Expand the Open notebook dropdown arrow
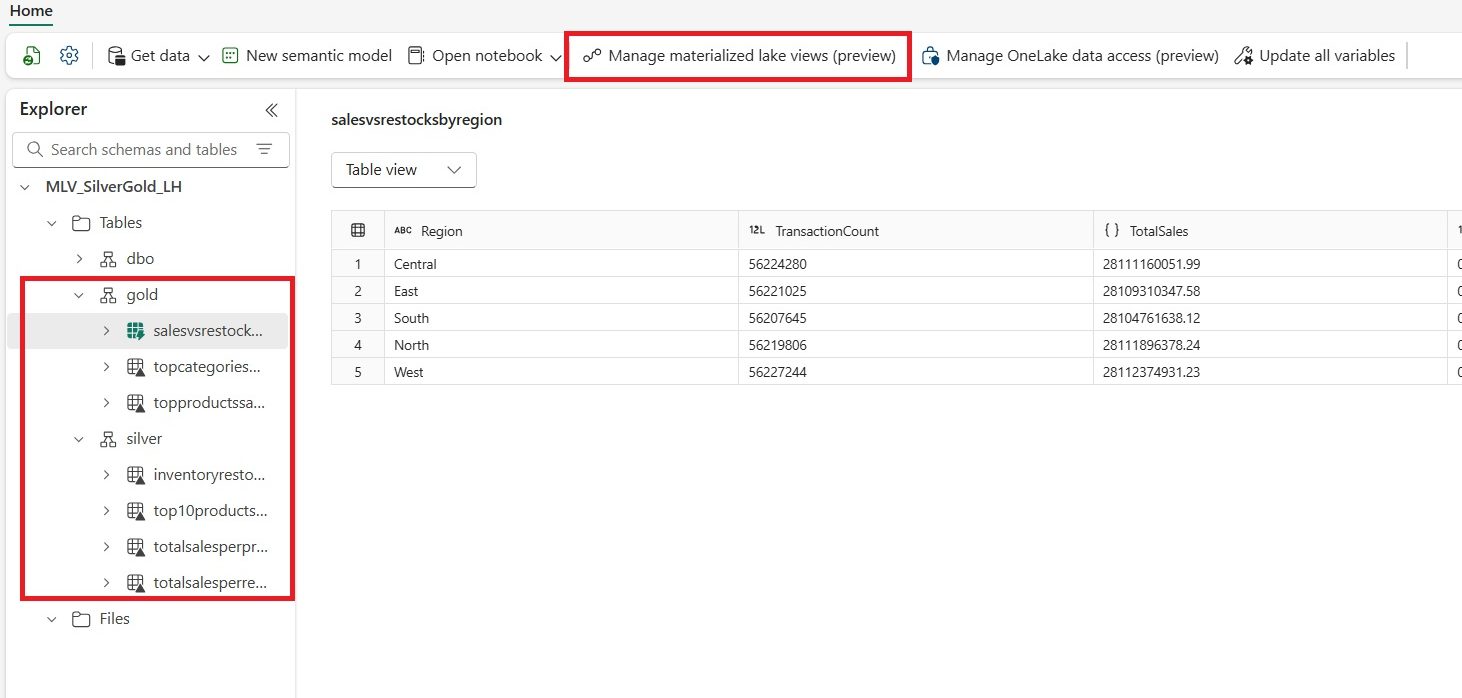 [x=558, y=55]
